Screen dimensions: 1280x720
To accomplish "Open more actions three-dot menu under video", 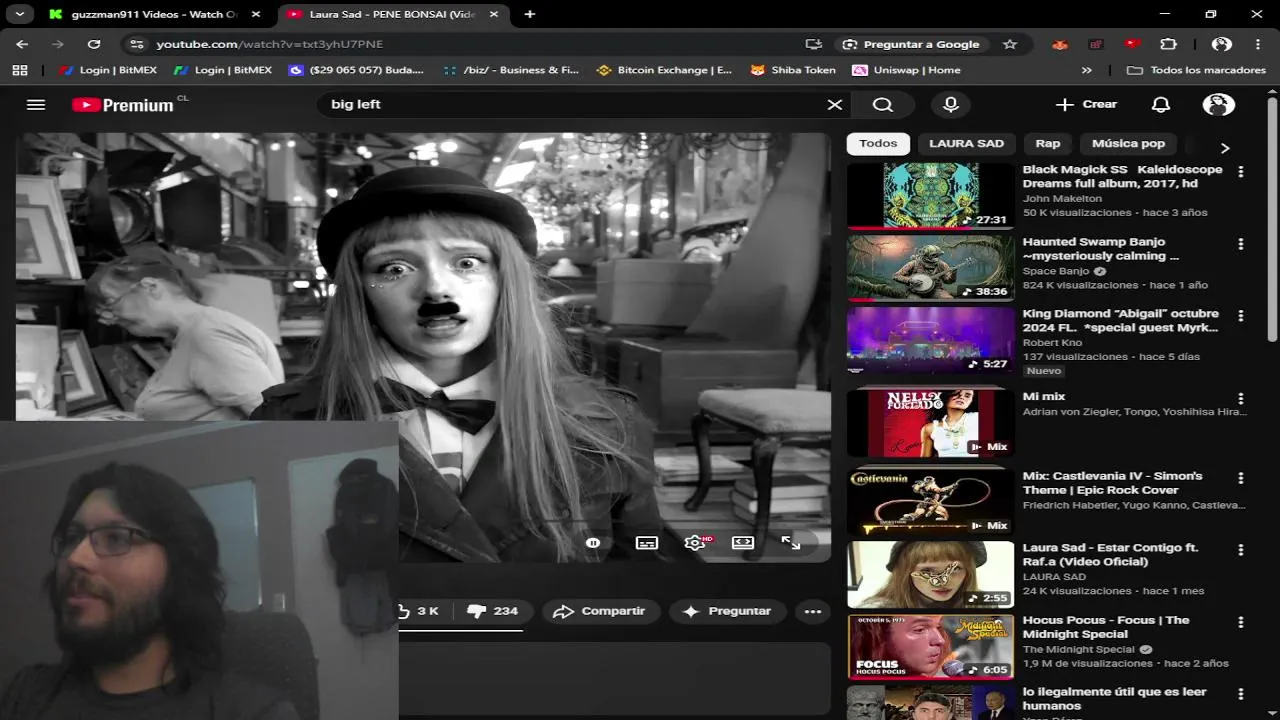I will coord(813,611).
